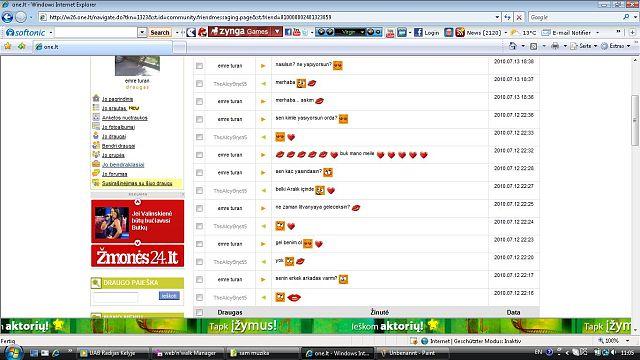Click the printer icon in the command bar

point(555,46)
